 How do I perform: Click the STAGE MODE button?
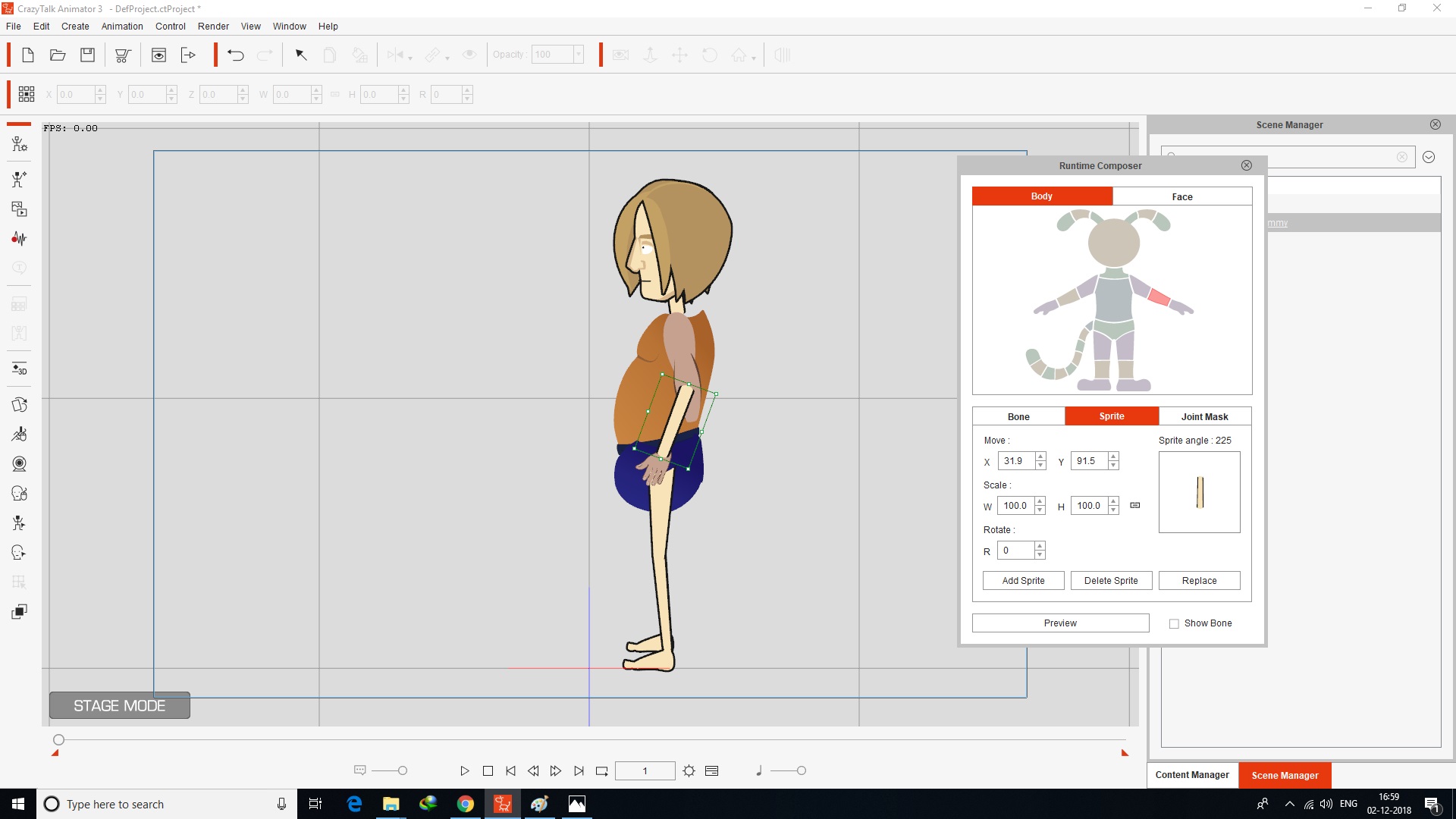coord(120,706)
